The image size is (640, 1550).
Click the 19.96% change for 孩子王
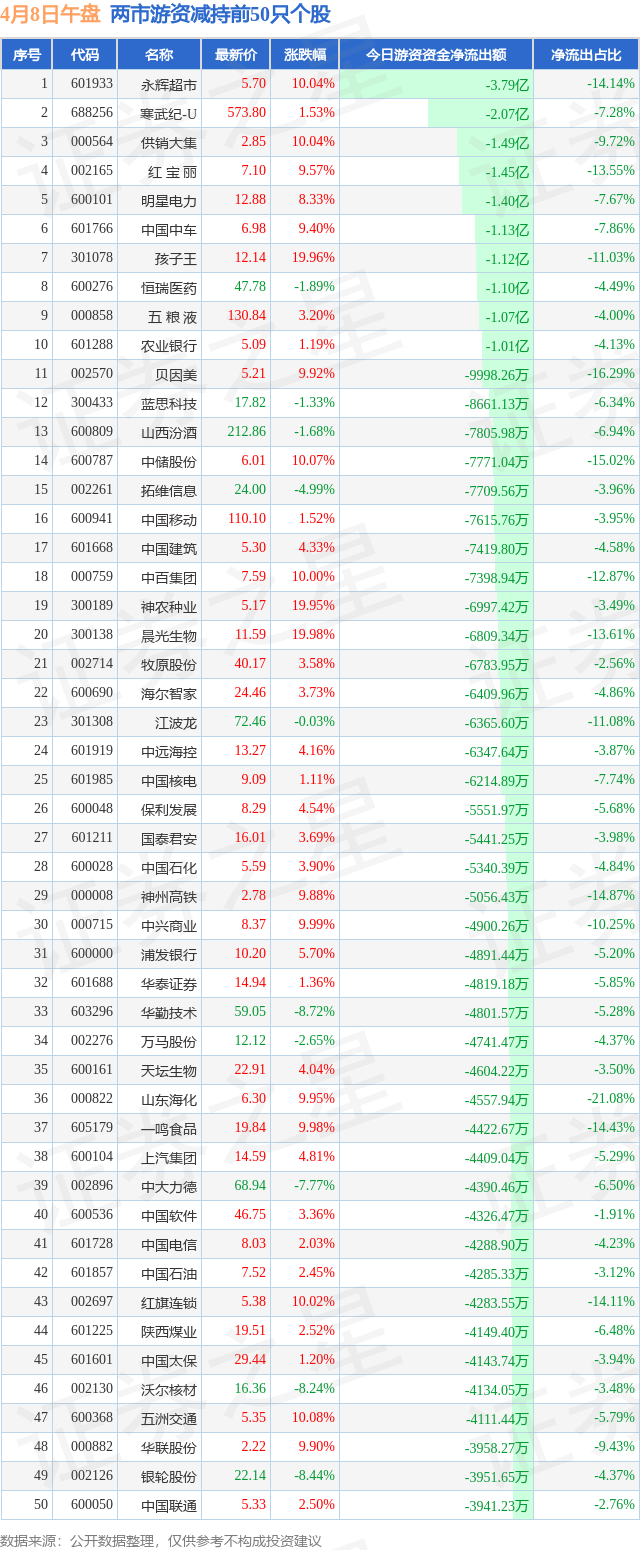[313, 259]
